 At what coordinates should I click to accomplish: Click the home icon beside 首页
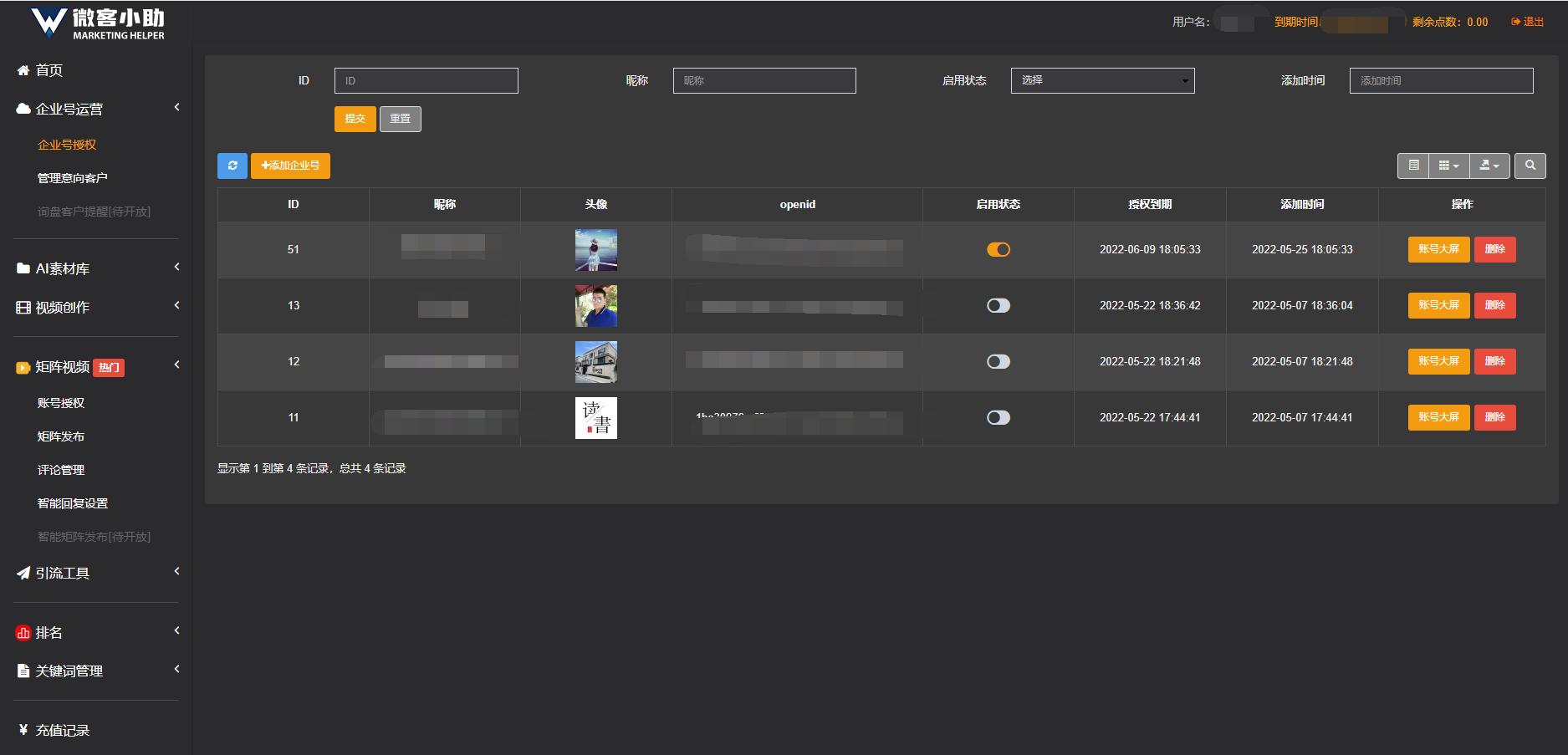click(23, 70)
